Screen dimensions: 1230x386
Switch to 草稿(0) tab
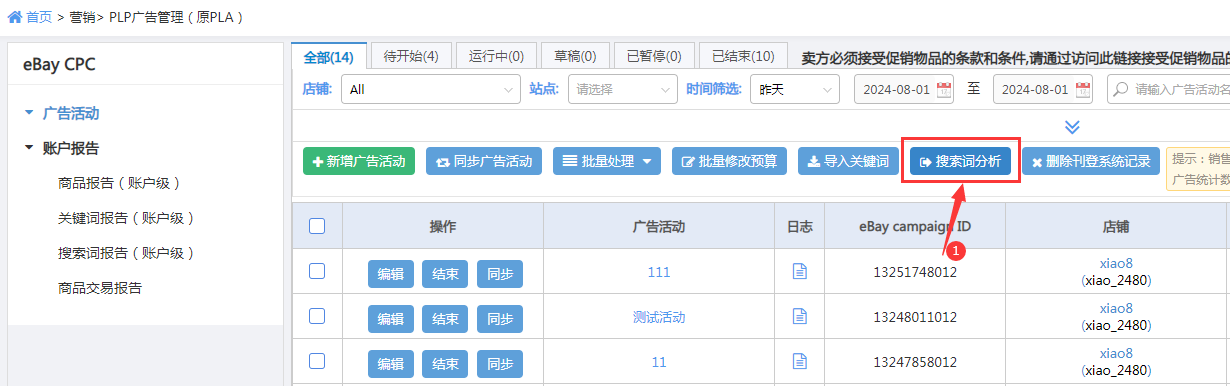click(x=575, y=56)
